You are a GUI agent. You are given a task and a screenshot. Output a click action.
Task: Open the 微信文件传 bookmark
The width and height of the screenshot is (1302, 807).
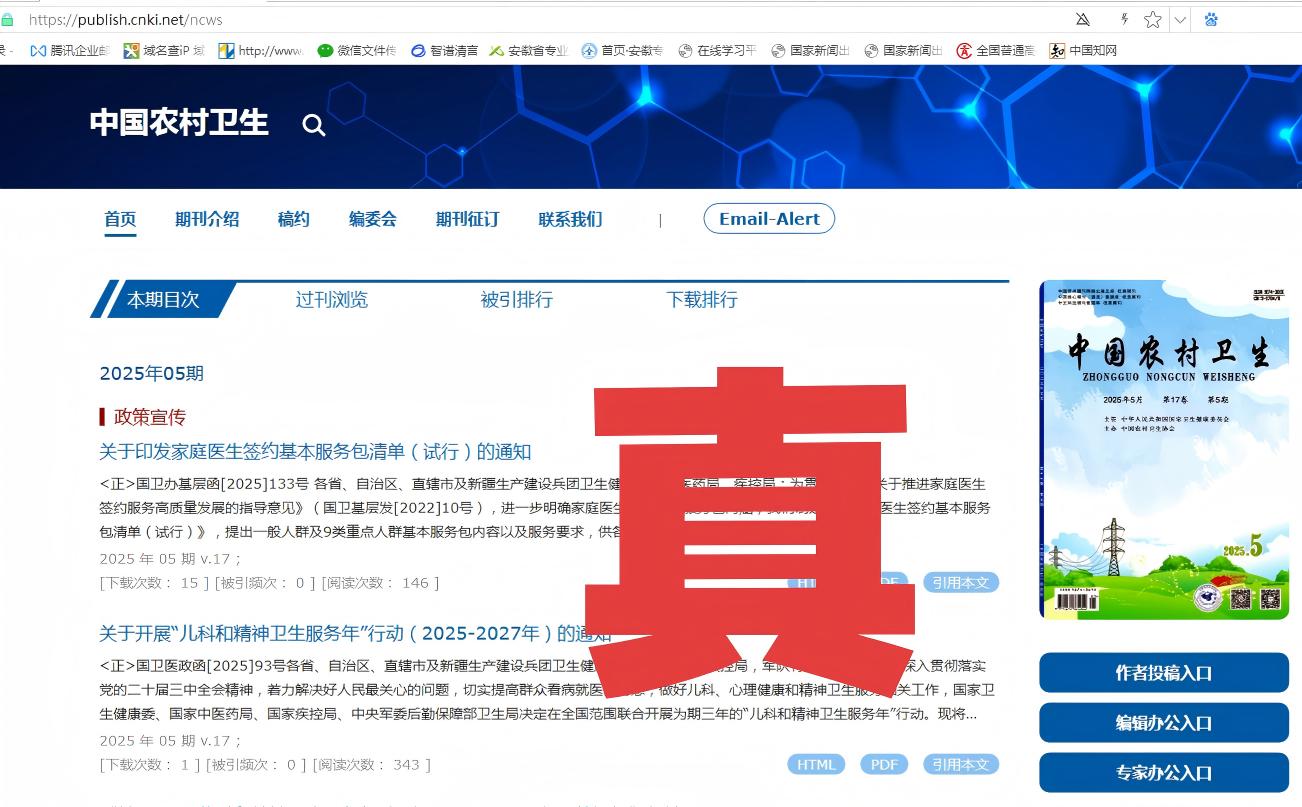[356, 51]
